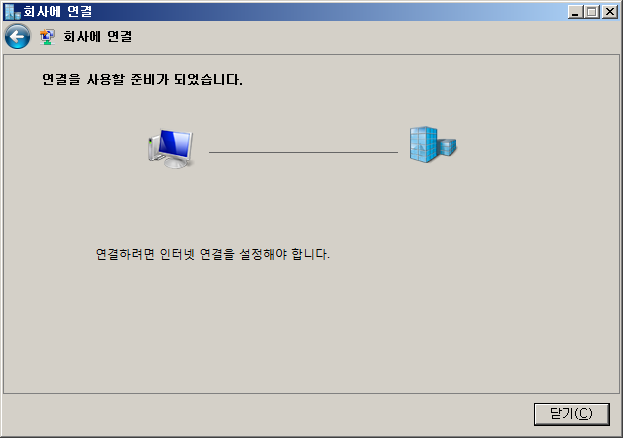The width and height of the screenshot is (623, 438).
Task: Click the blue office building icon
Action: pos(433,144)
